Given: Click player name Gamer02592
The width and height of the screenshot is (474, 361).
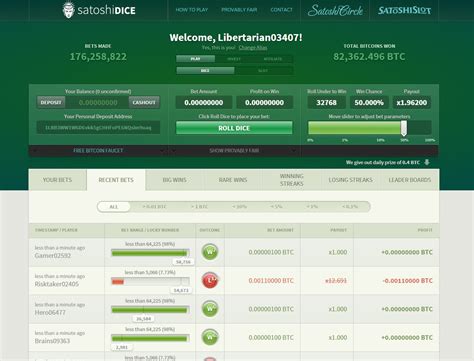Looking at the screenshot, I should coord(53,256).
